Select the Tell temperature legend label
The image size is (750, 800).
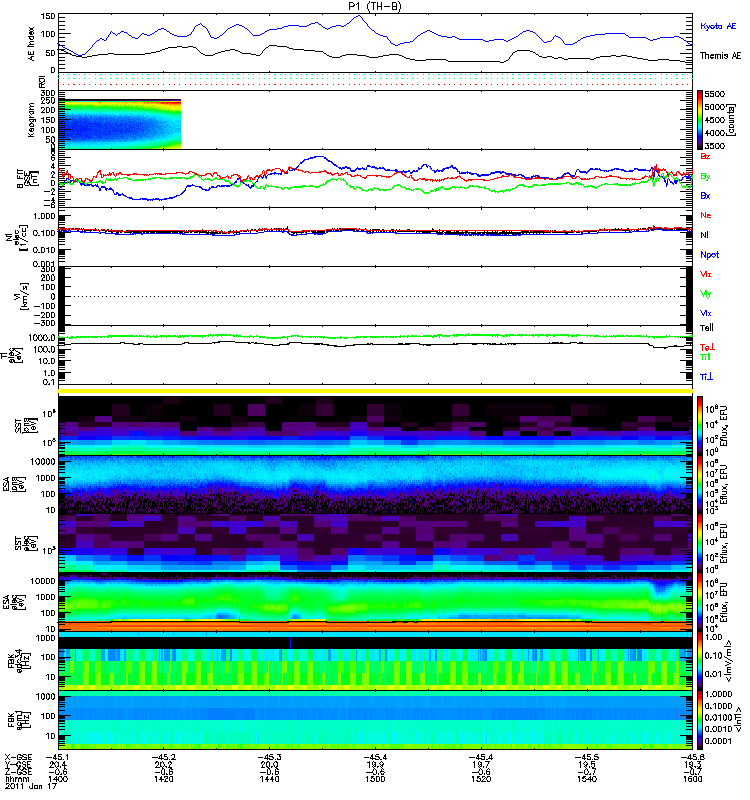click(x=706, y=328)
